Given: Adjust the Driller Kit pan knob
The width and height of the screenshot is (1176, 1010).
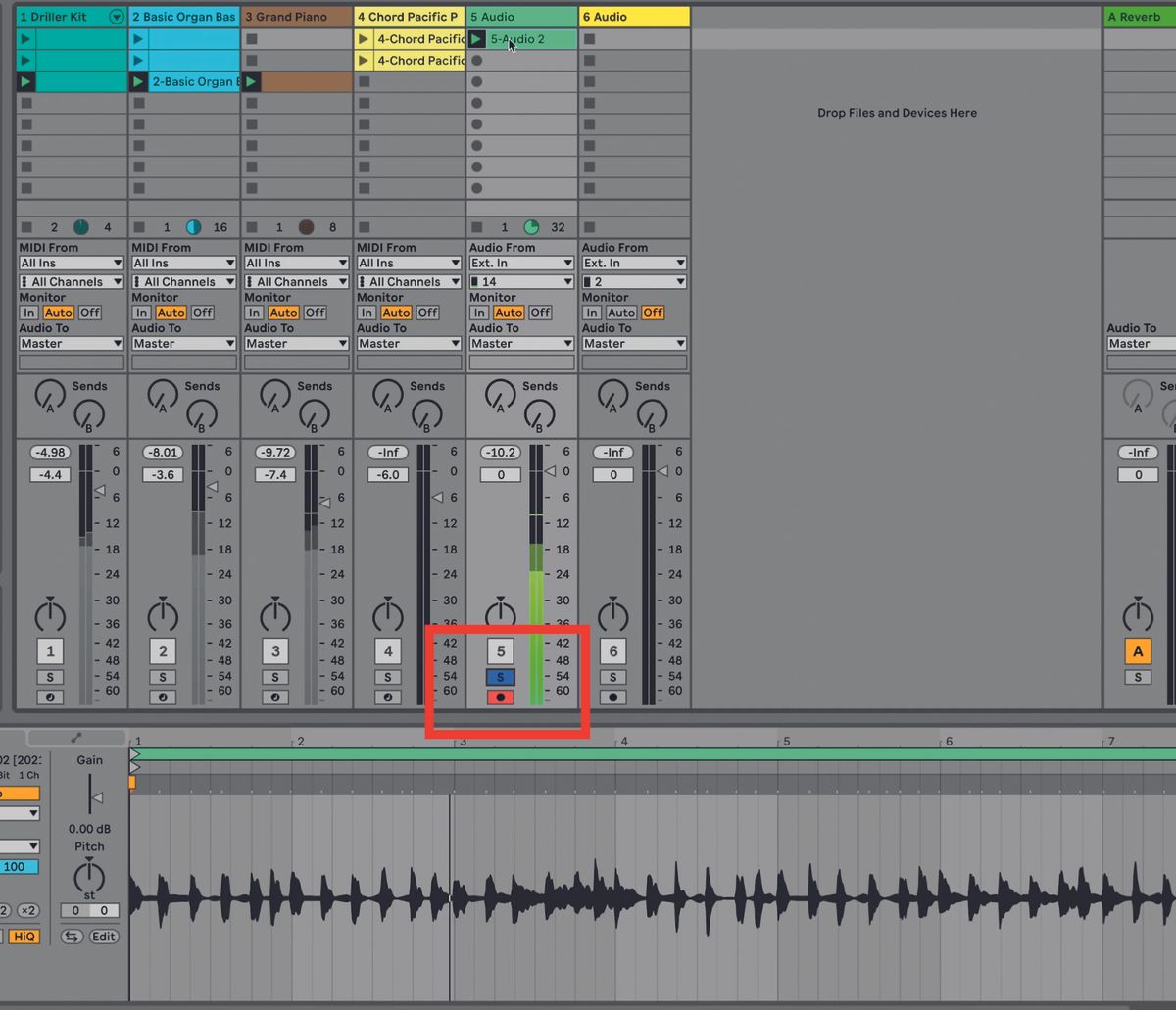Looking at the screenshot, I should tap(50, 614).
